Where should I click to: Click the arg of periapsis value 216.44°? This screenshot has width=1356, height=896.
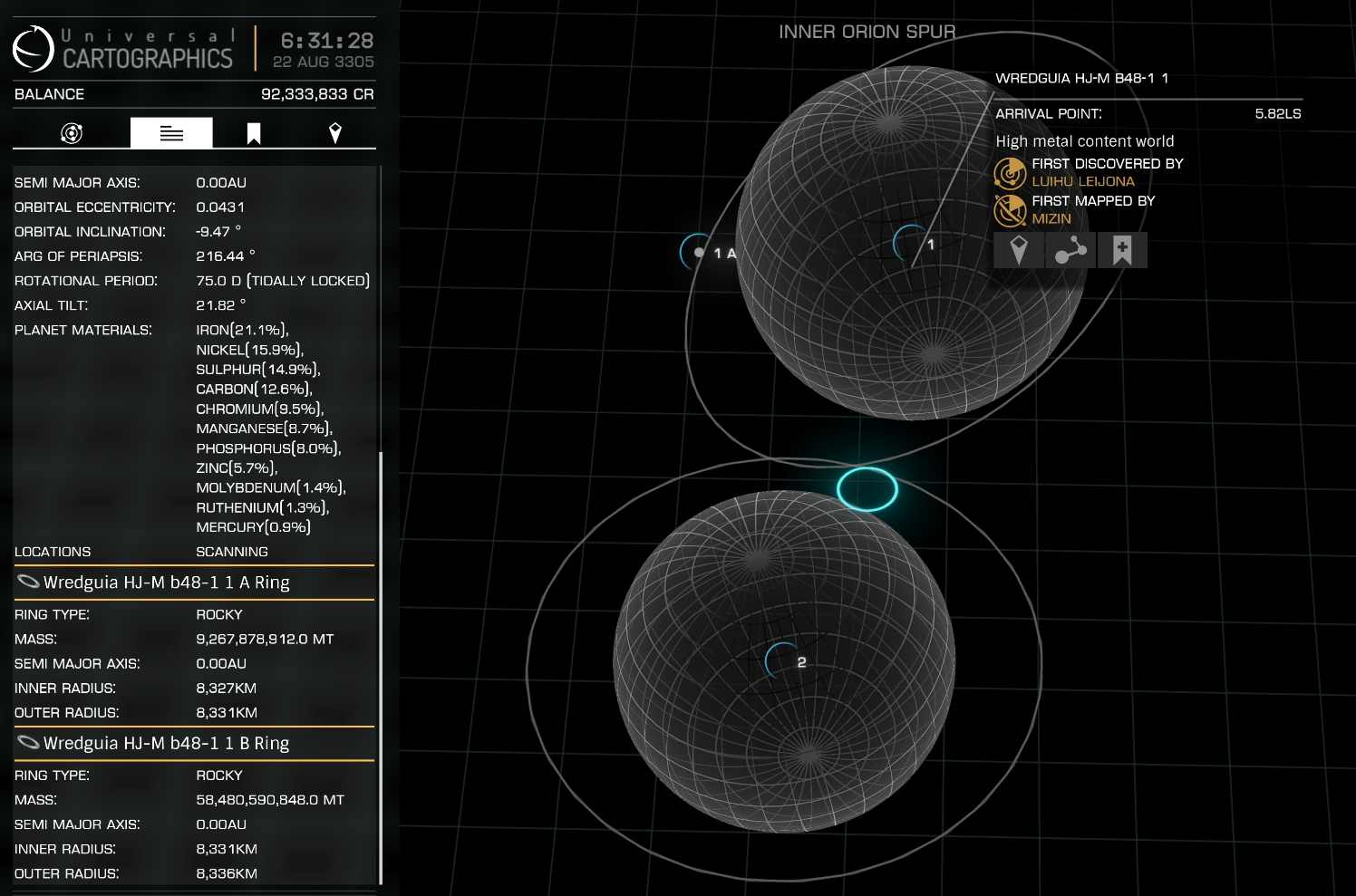pos(226,255)
